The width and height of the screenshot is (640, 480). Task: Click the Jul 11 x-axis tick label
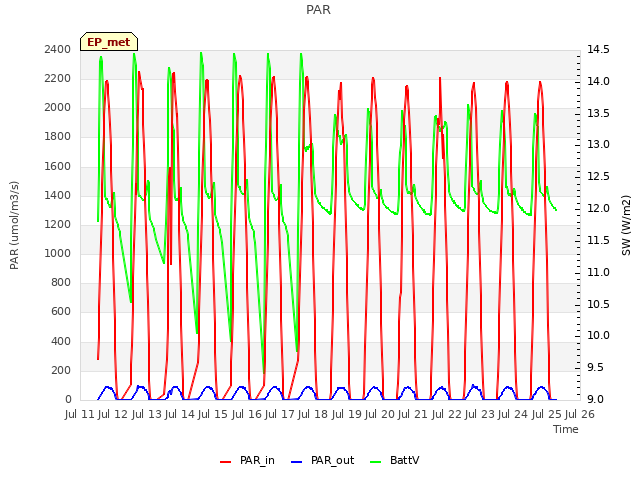click(80, 414)
